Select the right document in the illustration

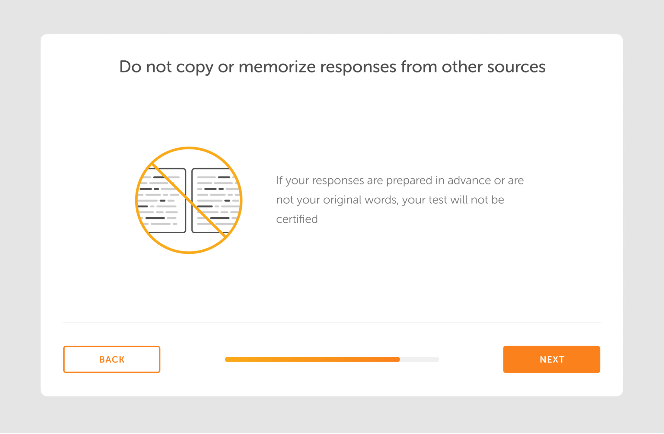click(216, 200)
